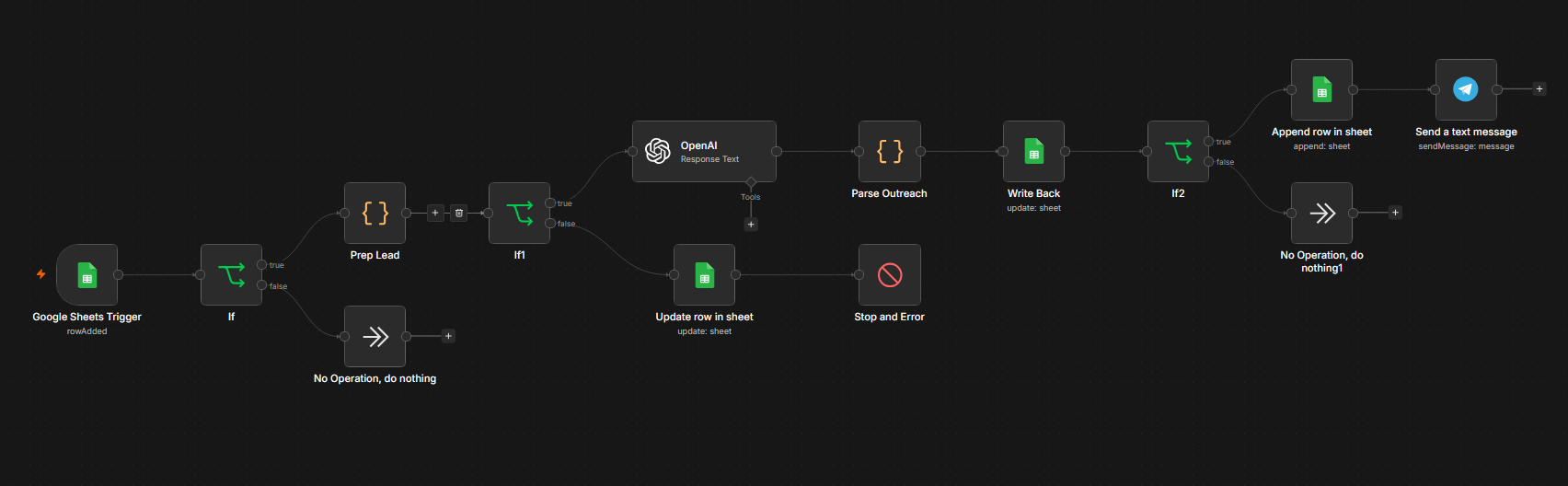Click the 'rowAdded' subtitle text
This screenshot has height=486, width=1568.
point(86,331)
